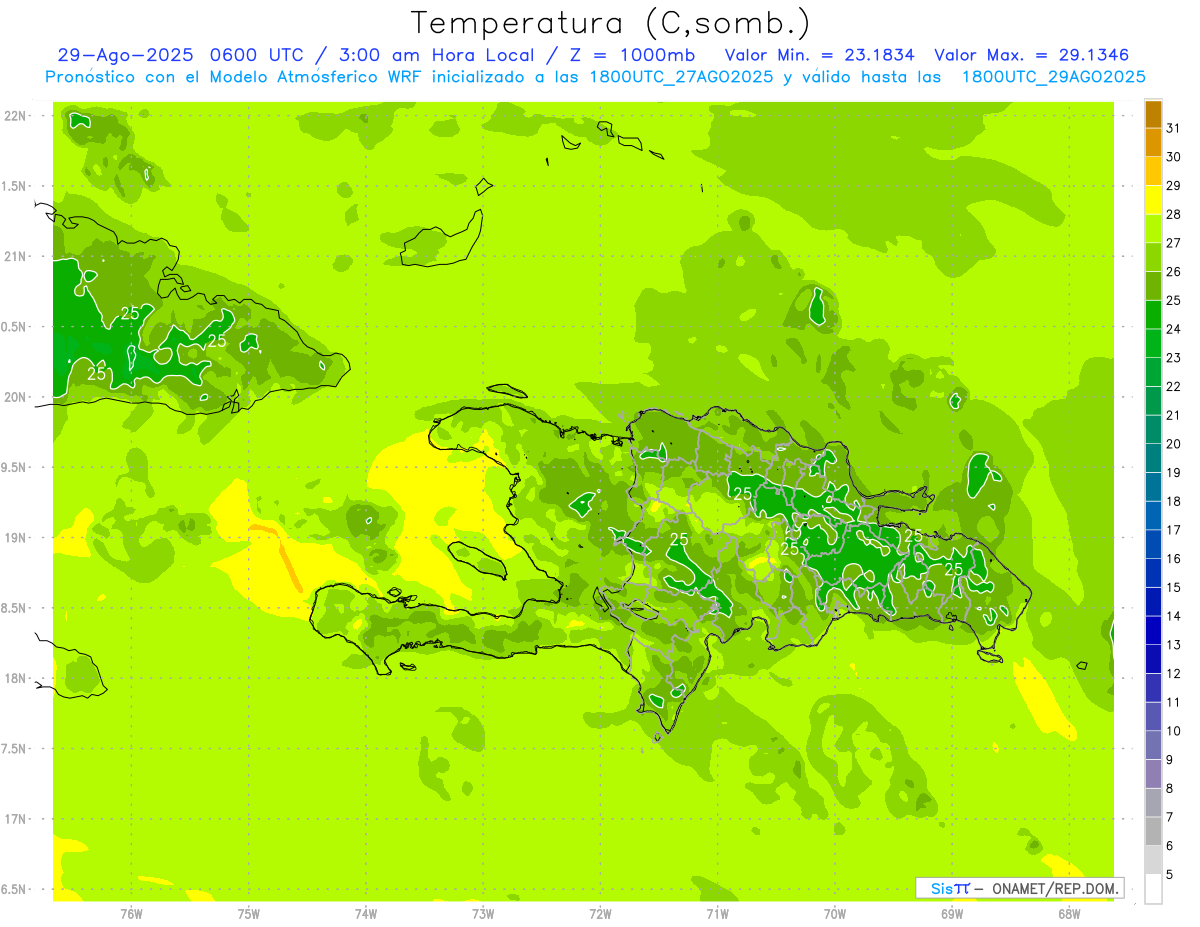Image resolution: width=1200 pixels, height=927 pixels.
Task: Click the 69W longitude axis label
Action: pyautogui.click(x=952, y=914)
